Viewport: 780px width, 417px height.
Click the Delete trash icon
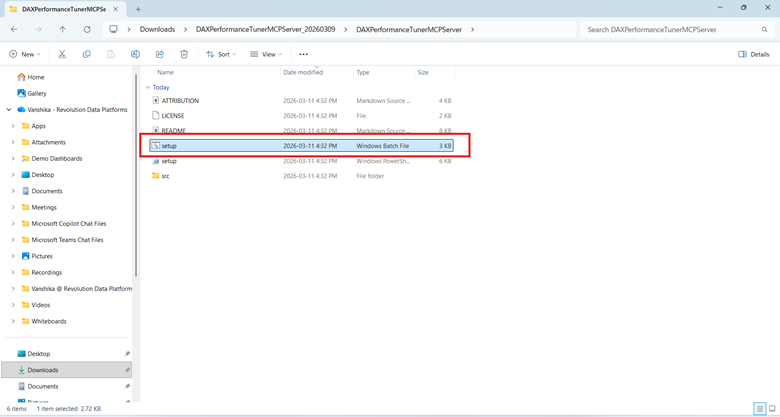(x=184, y=54)
